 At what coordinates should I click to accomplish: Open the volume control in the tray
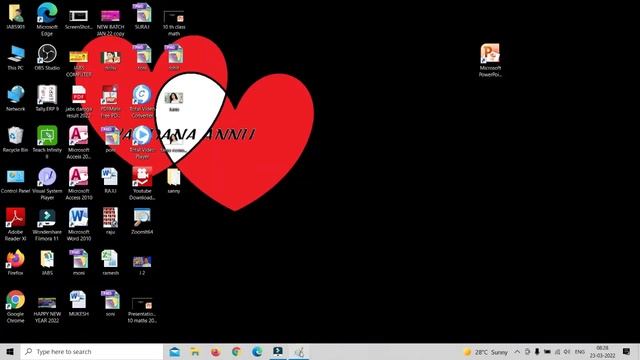(567, 351)
